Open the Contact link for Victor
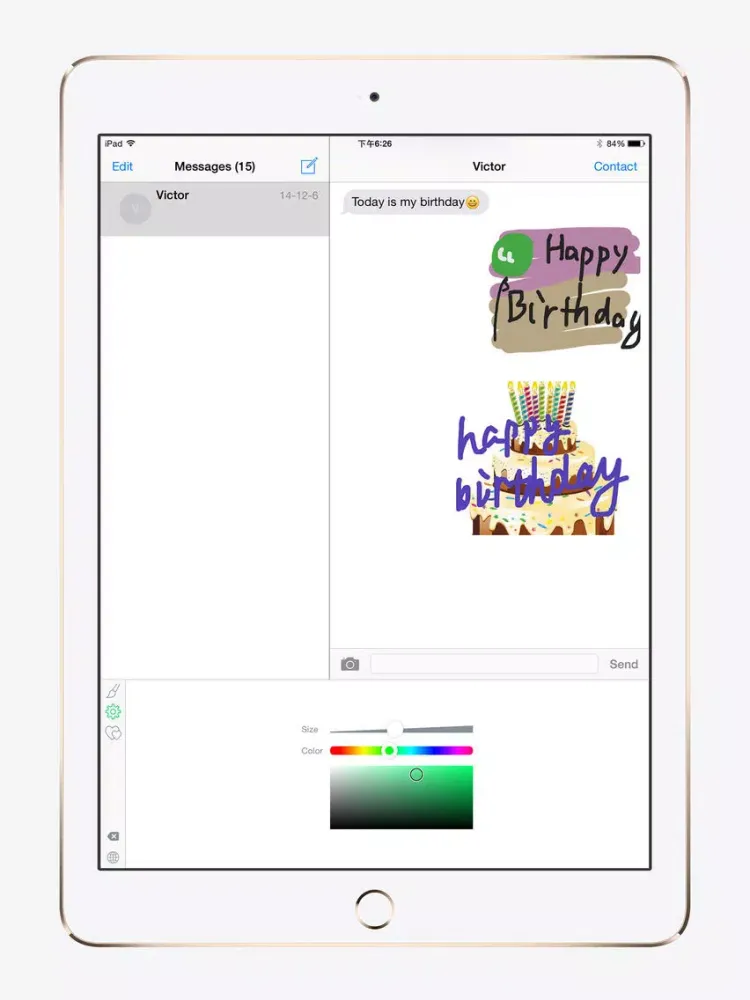 coord(615,166)
